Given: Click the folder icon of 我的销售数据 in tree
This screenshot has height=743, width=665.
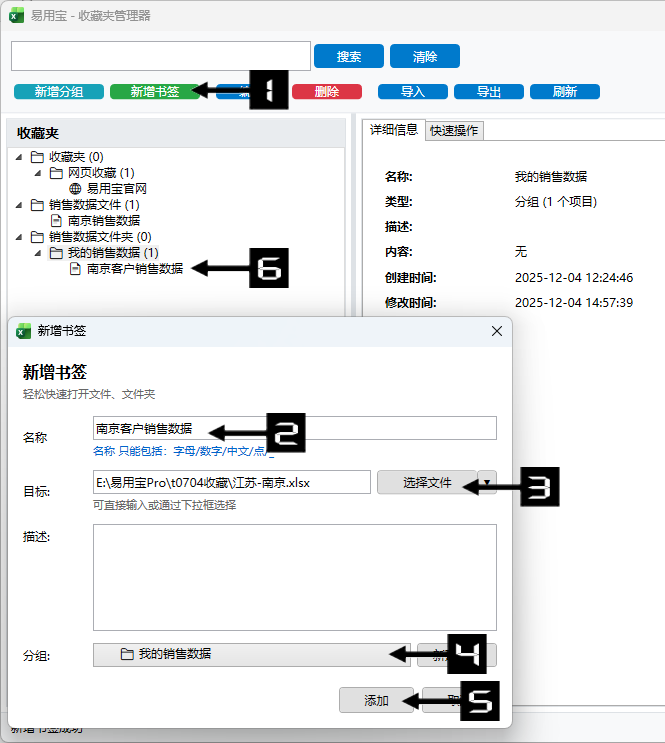Looking at the screenshot, I should 56,253.
